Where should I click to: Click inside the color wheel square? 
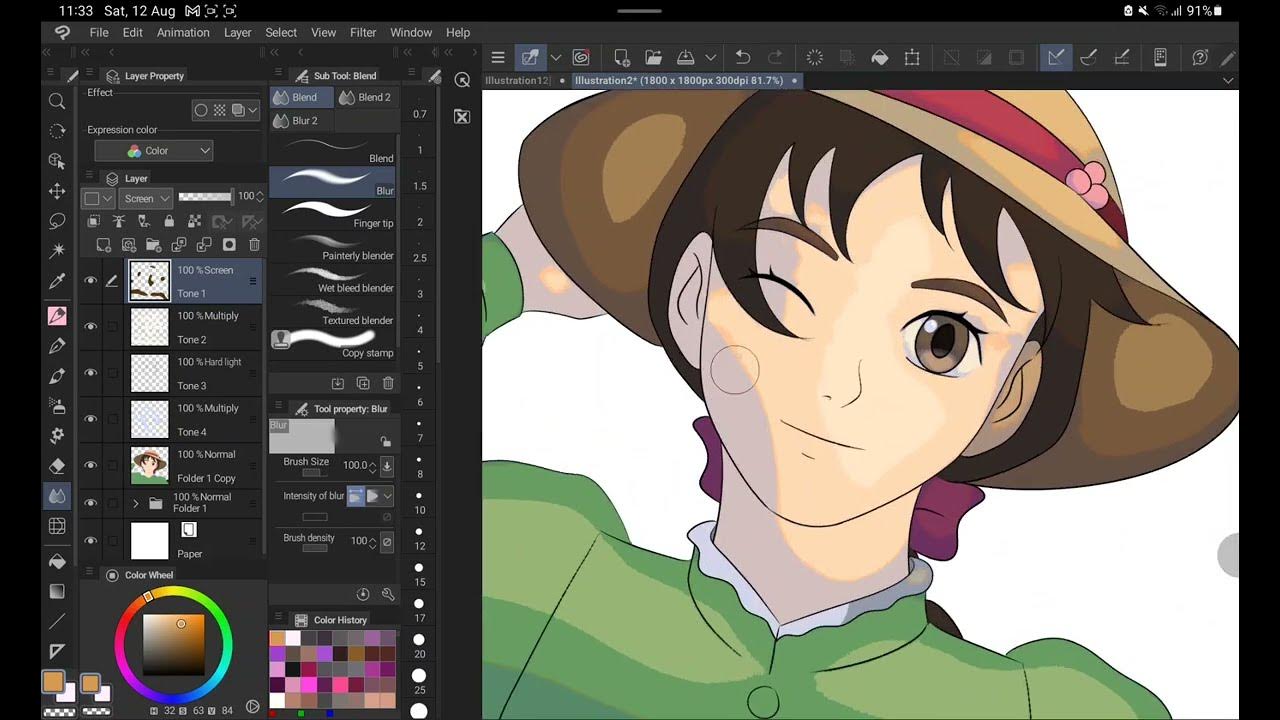pos(174,645)
